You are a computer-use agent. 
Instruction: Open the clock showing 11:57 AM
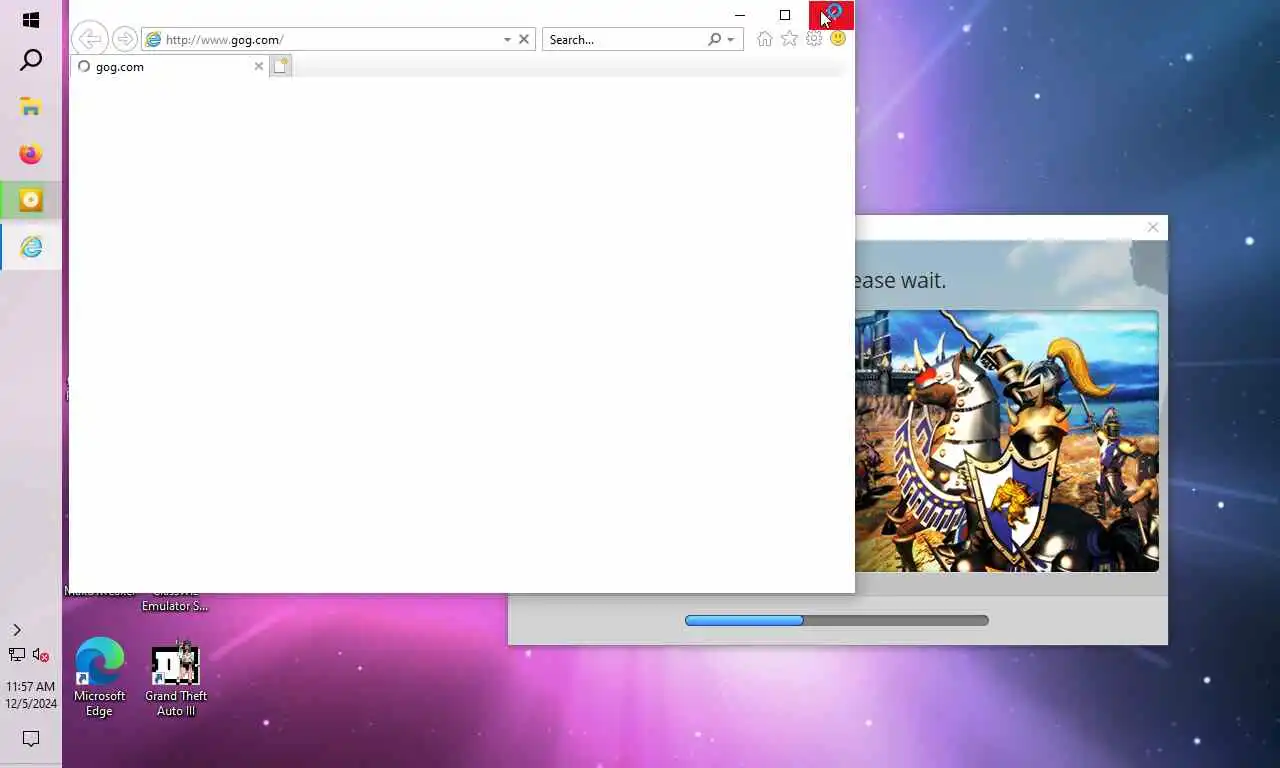pos(31,695)
